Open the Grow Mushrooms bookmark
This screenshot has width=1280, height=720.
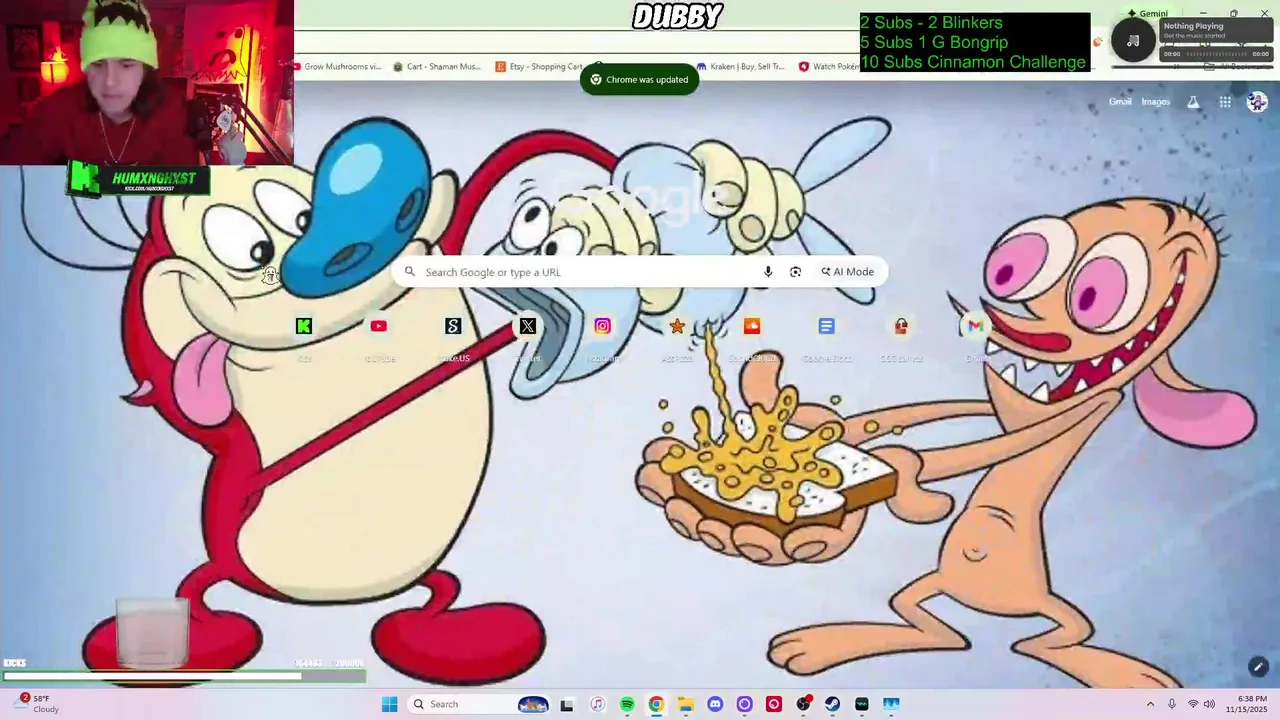point(336,67)
